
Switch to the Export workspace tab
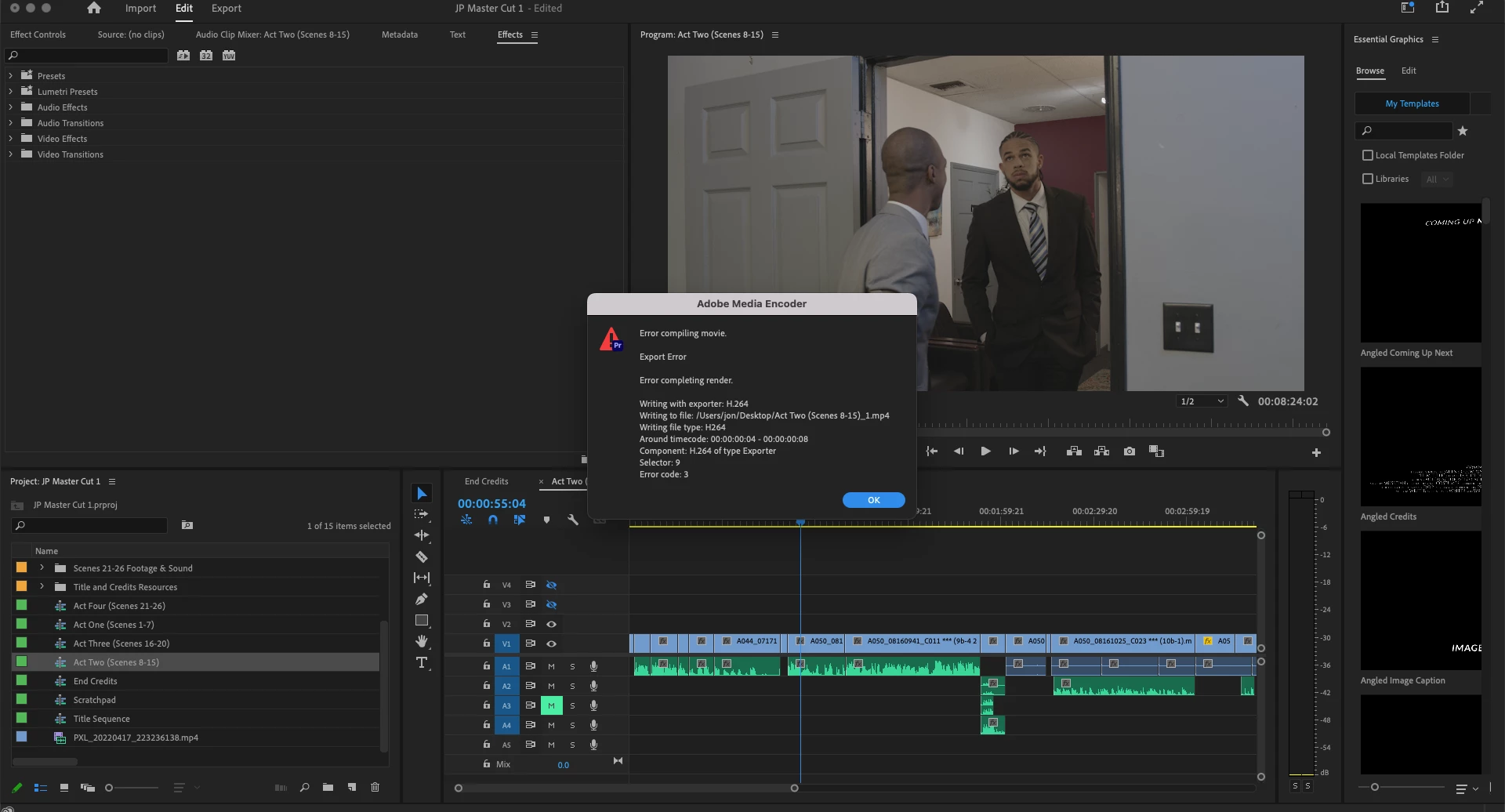[x=227, y=9]
